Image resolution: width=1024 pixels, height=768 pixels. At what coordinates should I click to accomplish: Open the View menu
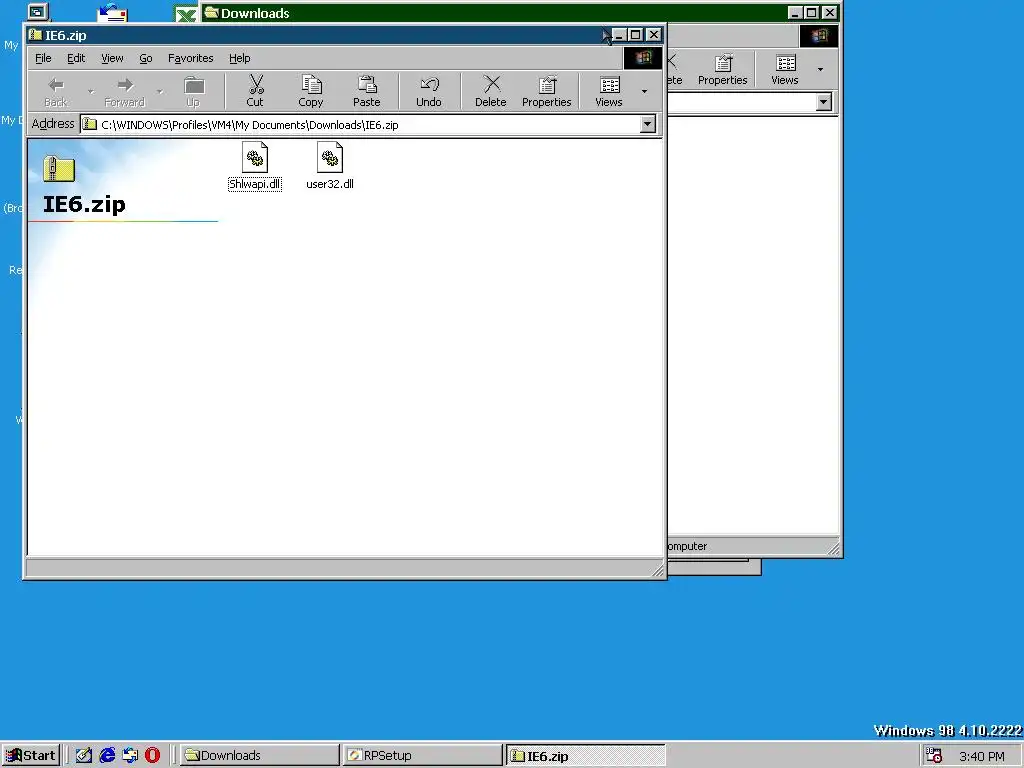tap(112, 58)
